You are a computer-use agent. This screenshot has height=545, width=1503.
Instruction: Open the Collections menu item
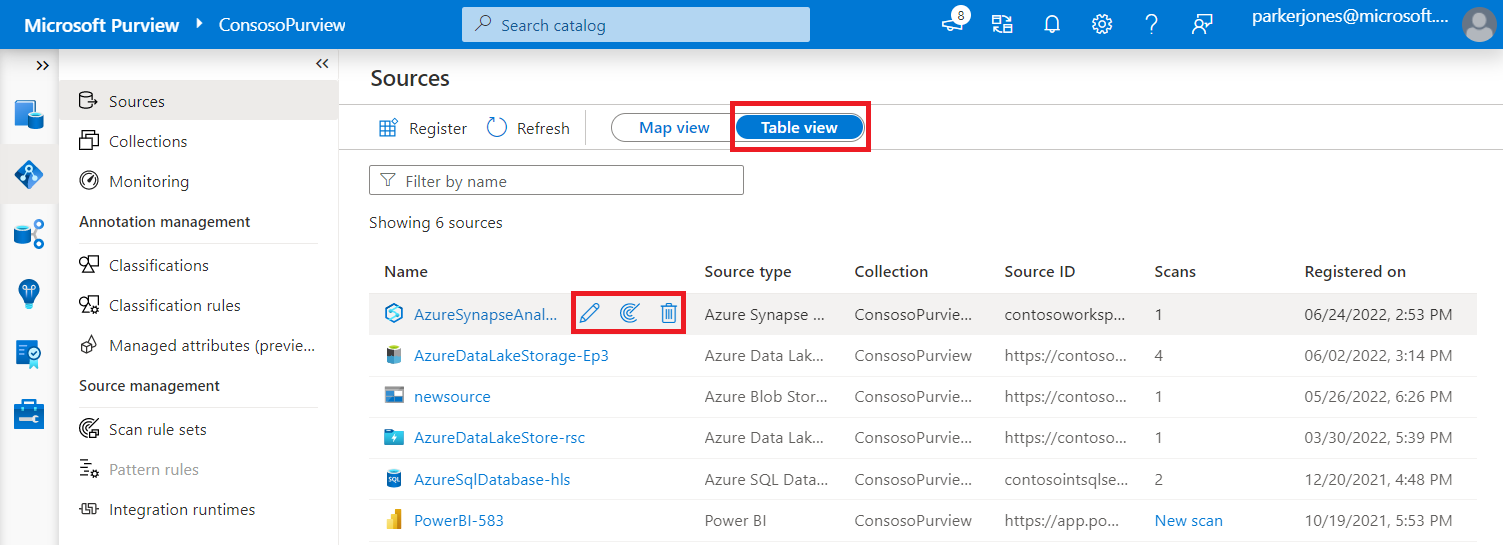pyautogui.click(x=148, y=141)
